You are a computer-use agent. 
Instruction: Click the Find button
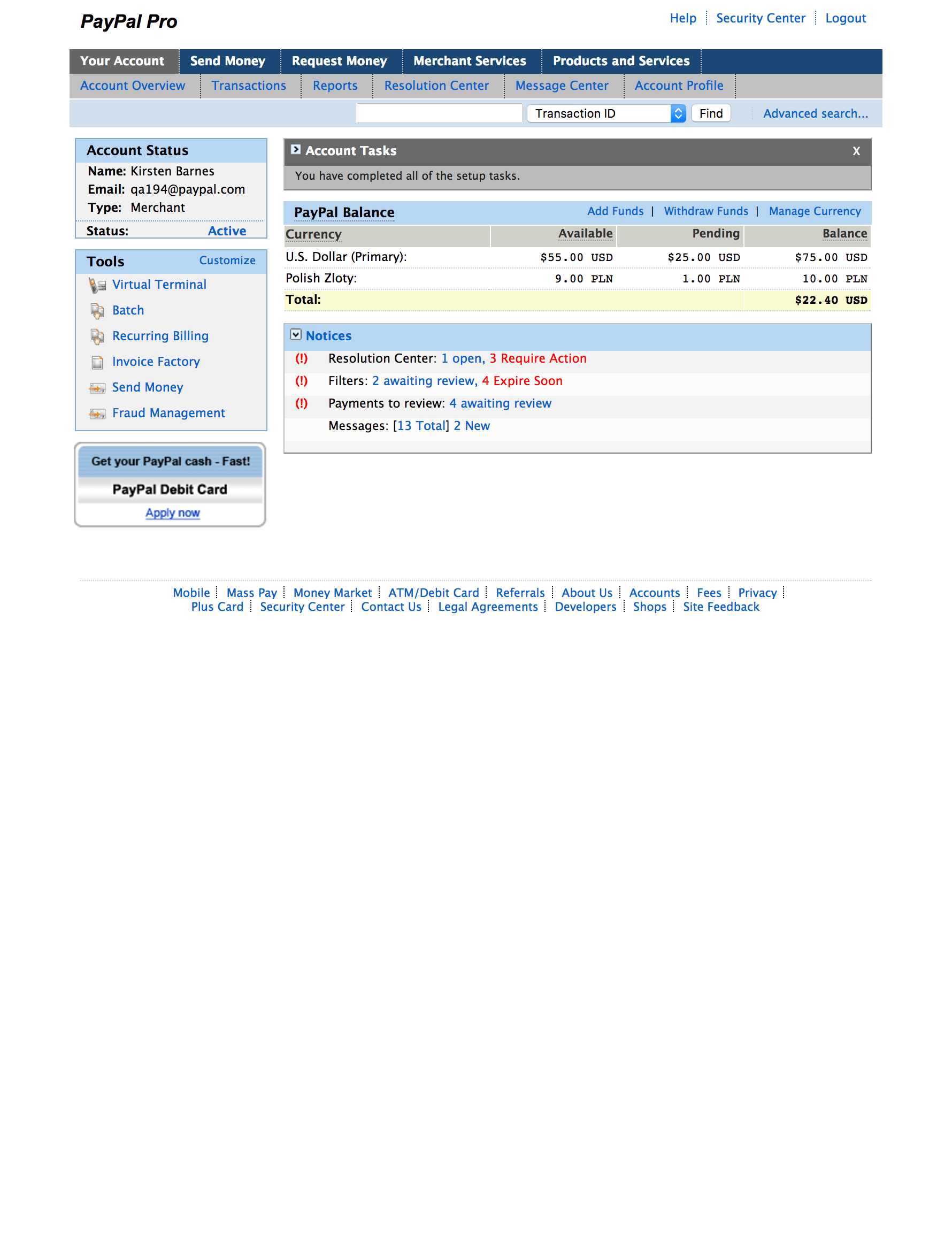710,113
